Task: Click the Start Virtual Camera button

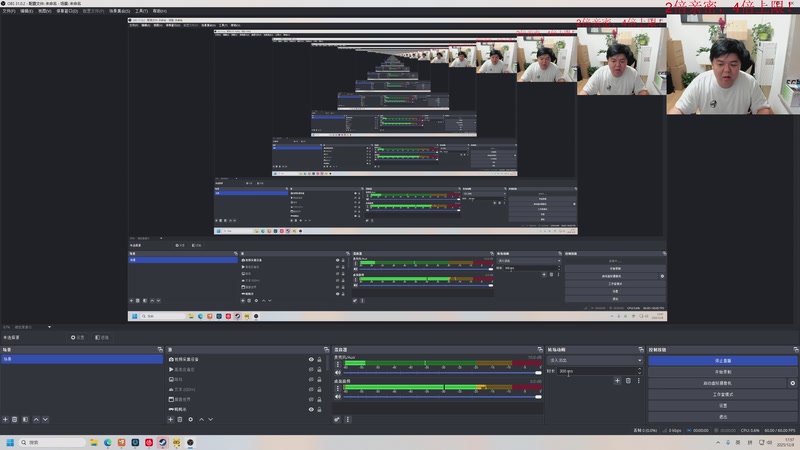Action: pyautogui.click(x=717, y=383)
